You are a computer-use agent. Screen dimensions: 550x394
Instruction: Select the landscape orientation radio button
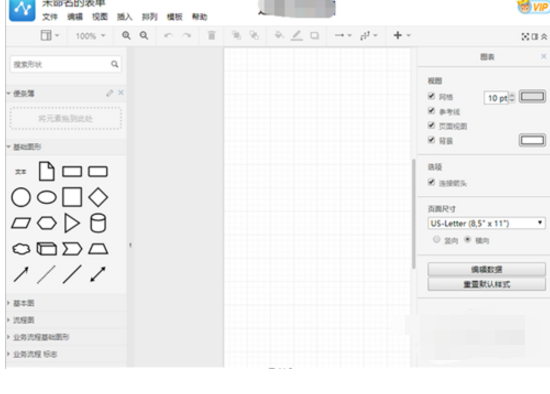click(x=468, y=240)
